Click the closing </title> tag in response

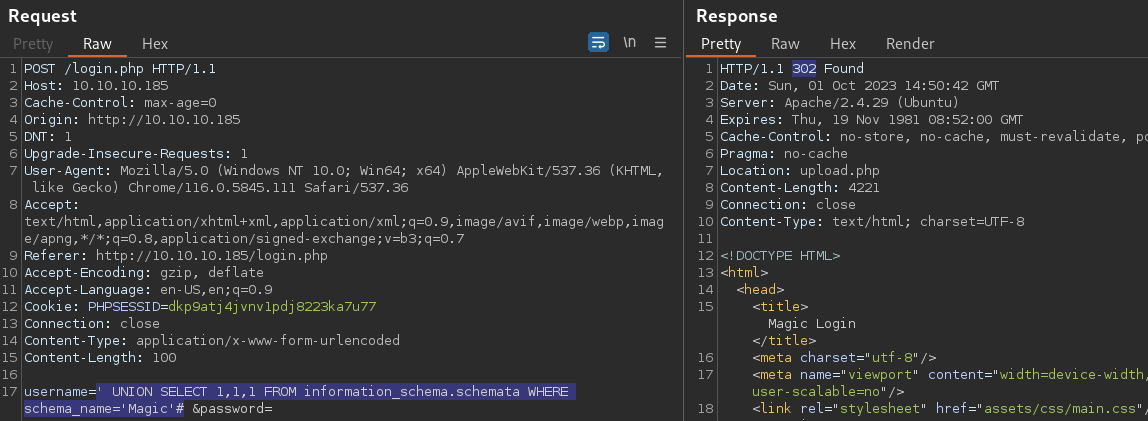784,341
